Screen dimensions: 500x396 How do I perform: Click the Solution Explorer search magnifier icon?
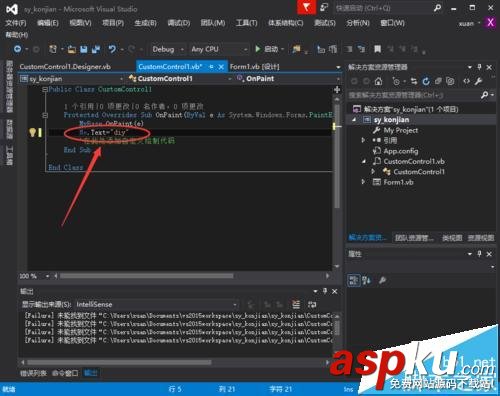pos(484,95)
